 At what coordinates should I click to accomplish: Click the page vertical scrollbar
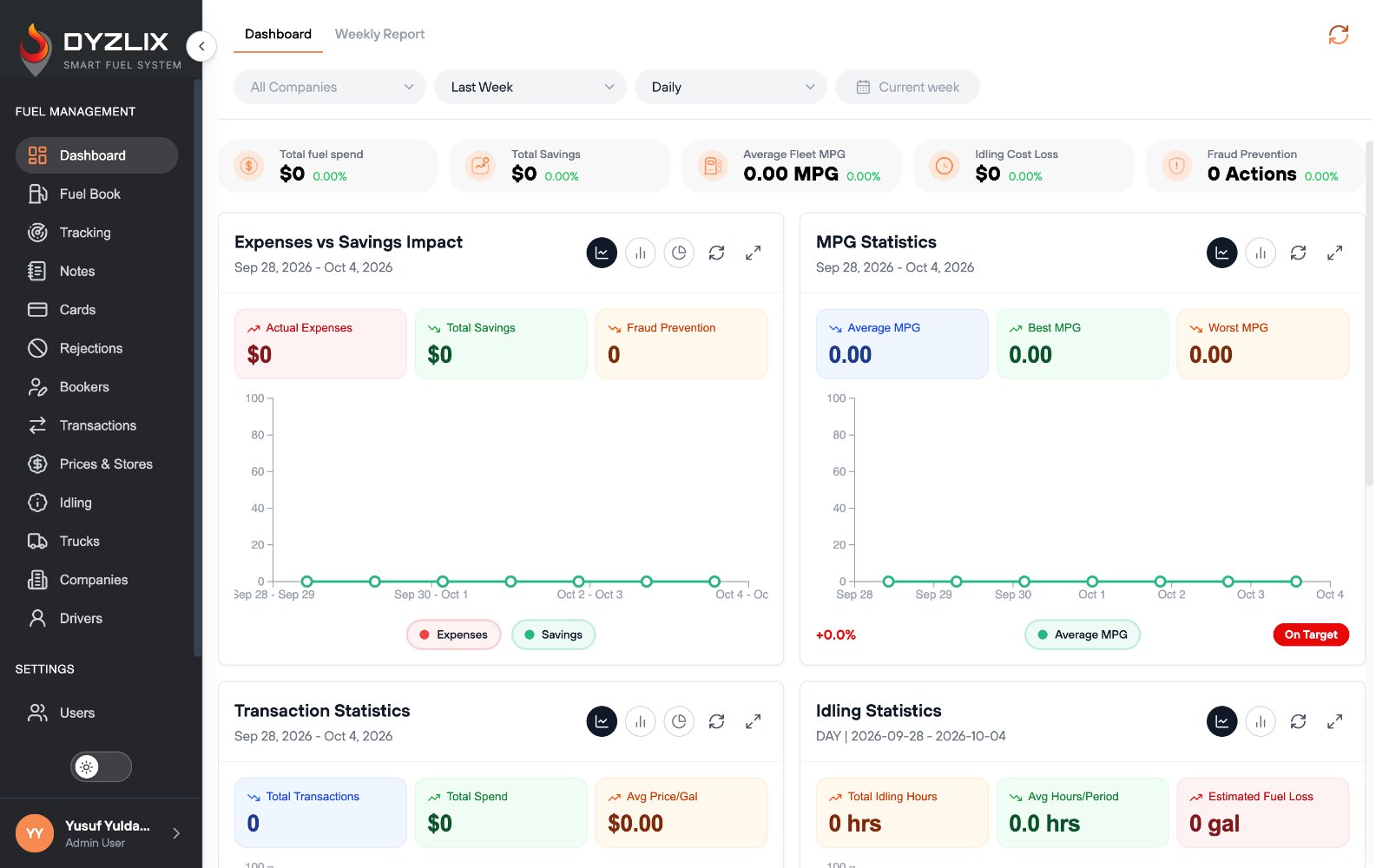(x=1369, y=312)
